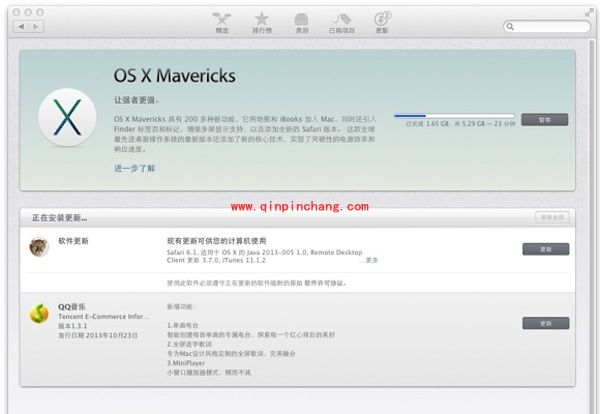Pause the OS X Mavericks download
Screen dimensions: 600x414
[x=545, y=119]
